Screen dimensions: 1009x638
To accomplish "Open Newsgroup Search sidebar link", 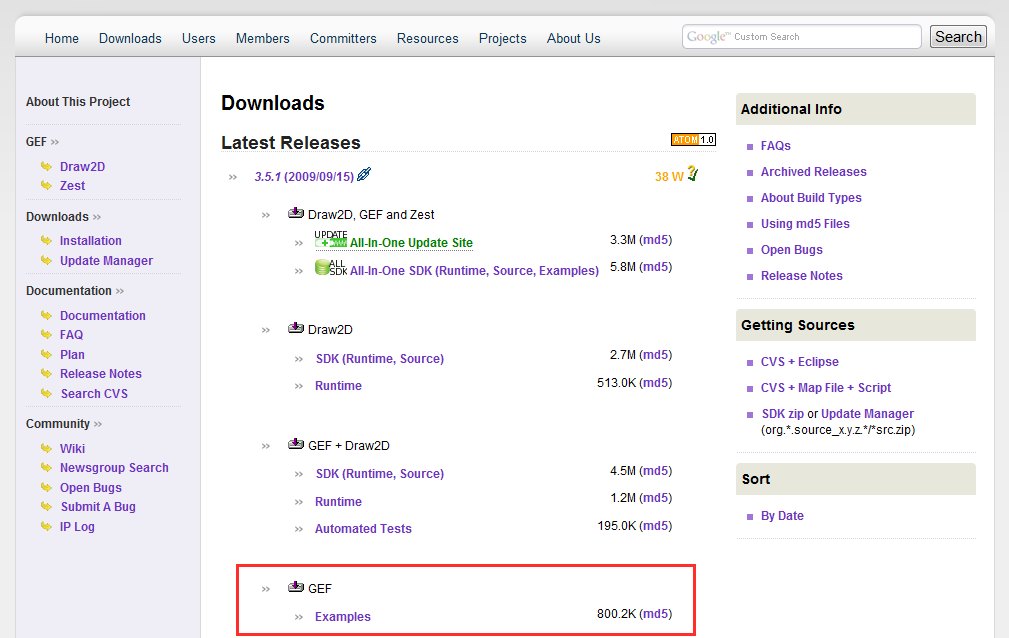I will pos(114,468).
